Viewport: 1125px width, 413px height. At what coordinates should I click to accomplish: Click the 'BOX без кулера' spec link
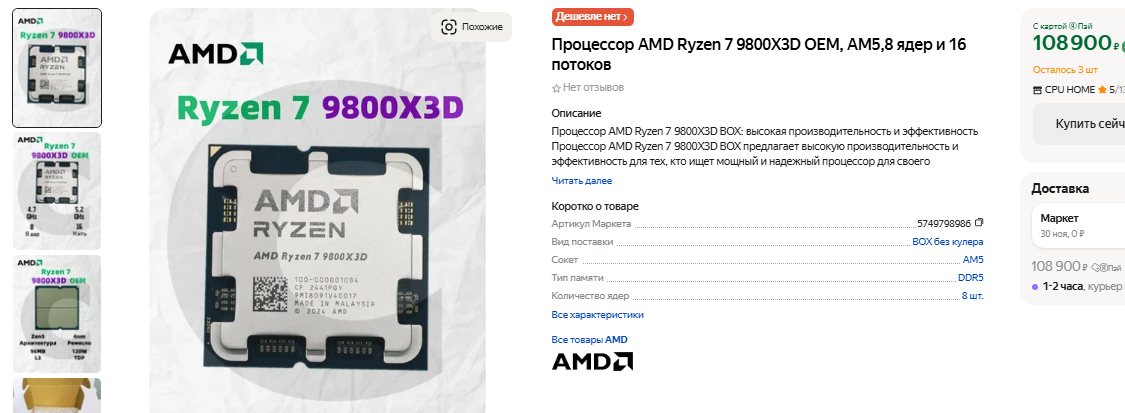947,241
